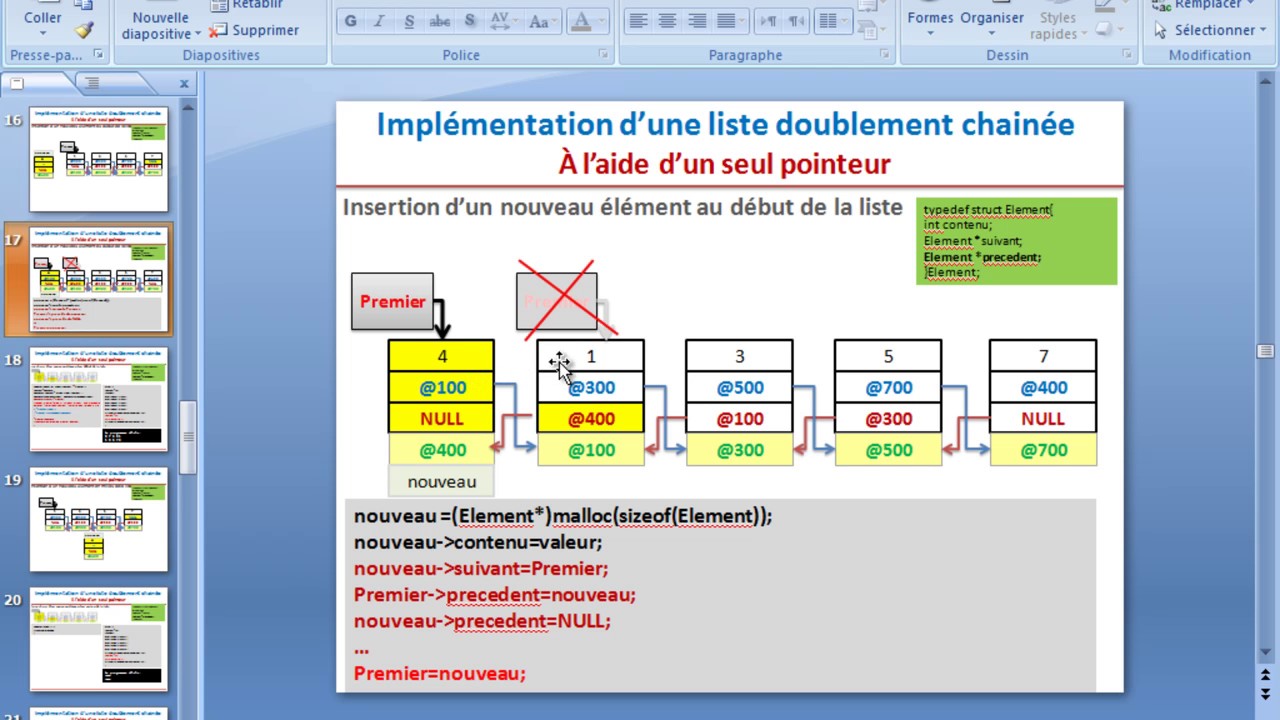
Task: Open the Police dialog launcher
Action: pos(603,54)
